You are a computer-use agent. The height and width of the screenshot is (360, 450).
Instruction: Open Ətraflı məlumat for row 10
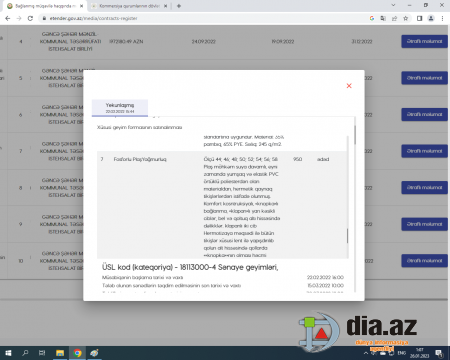click(x=424, y=261)
